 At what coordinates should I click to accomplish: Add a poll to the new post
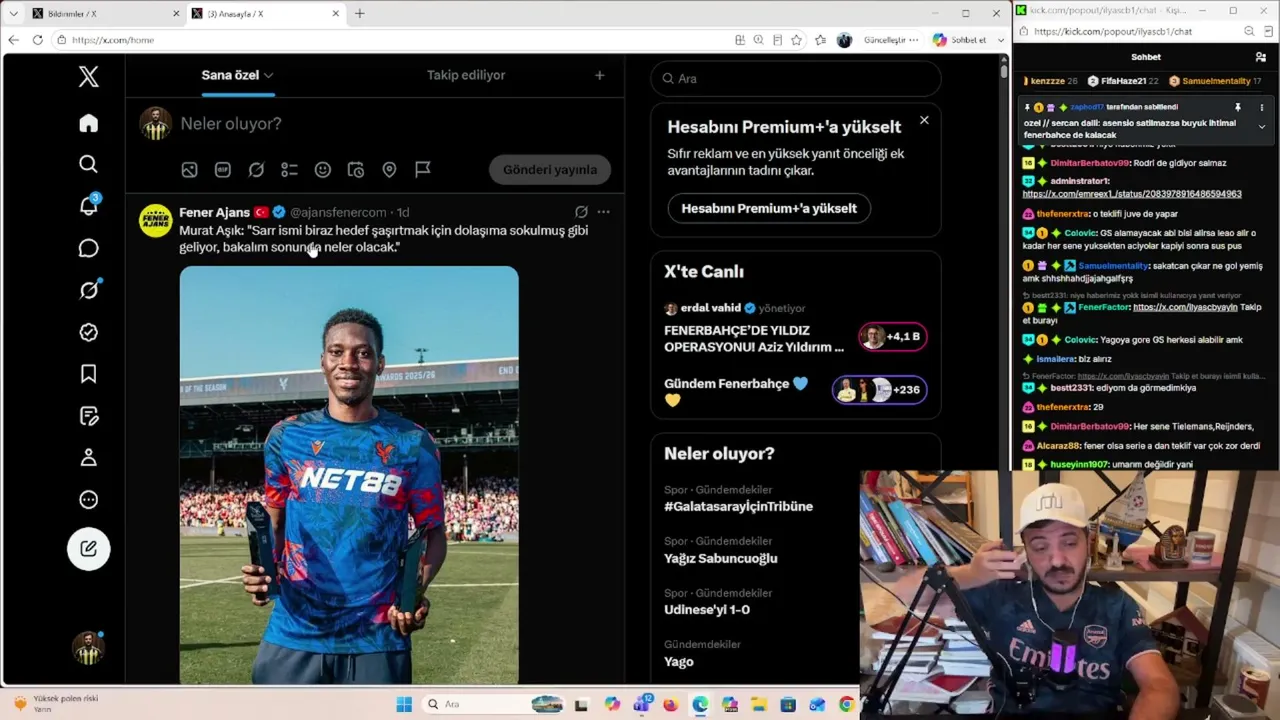[x=289, y=170]
